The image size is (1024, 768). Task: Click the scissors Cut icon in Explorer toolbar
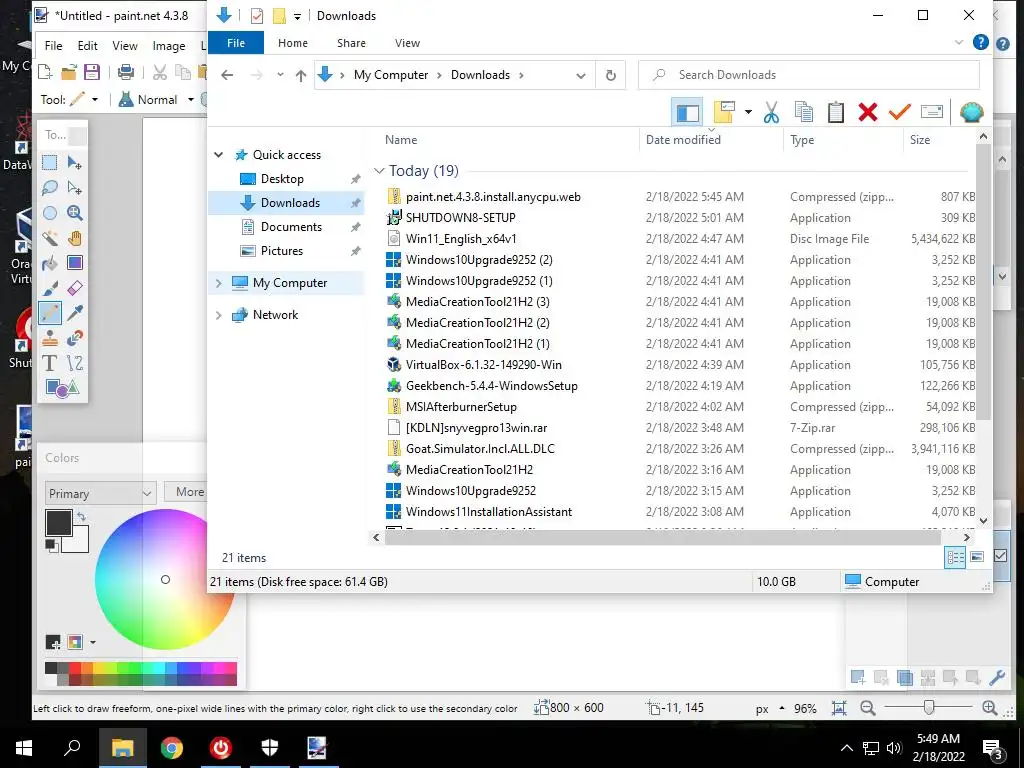771,112
